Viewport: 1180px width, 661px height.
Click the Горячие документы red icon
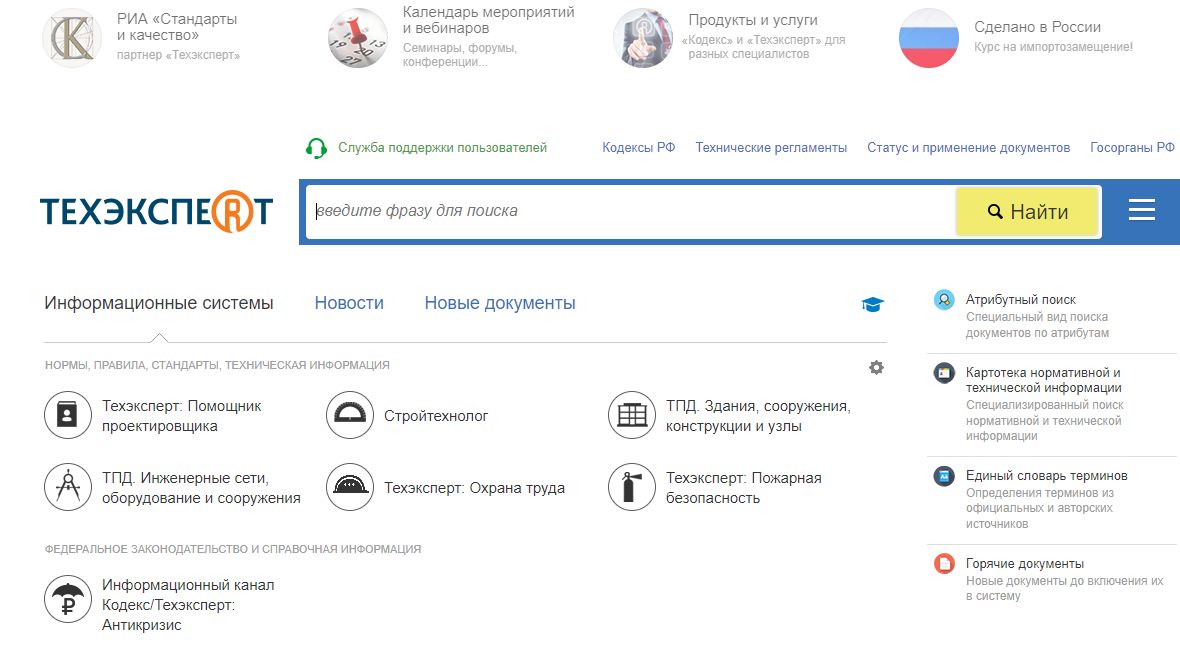944,563
